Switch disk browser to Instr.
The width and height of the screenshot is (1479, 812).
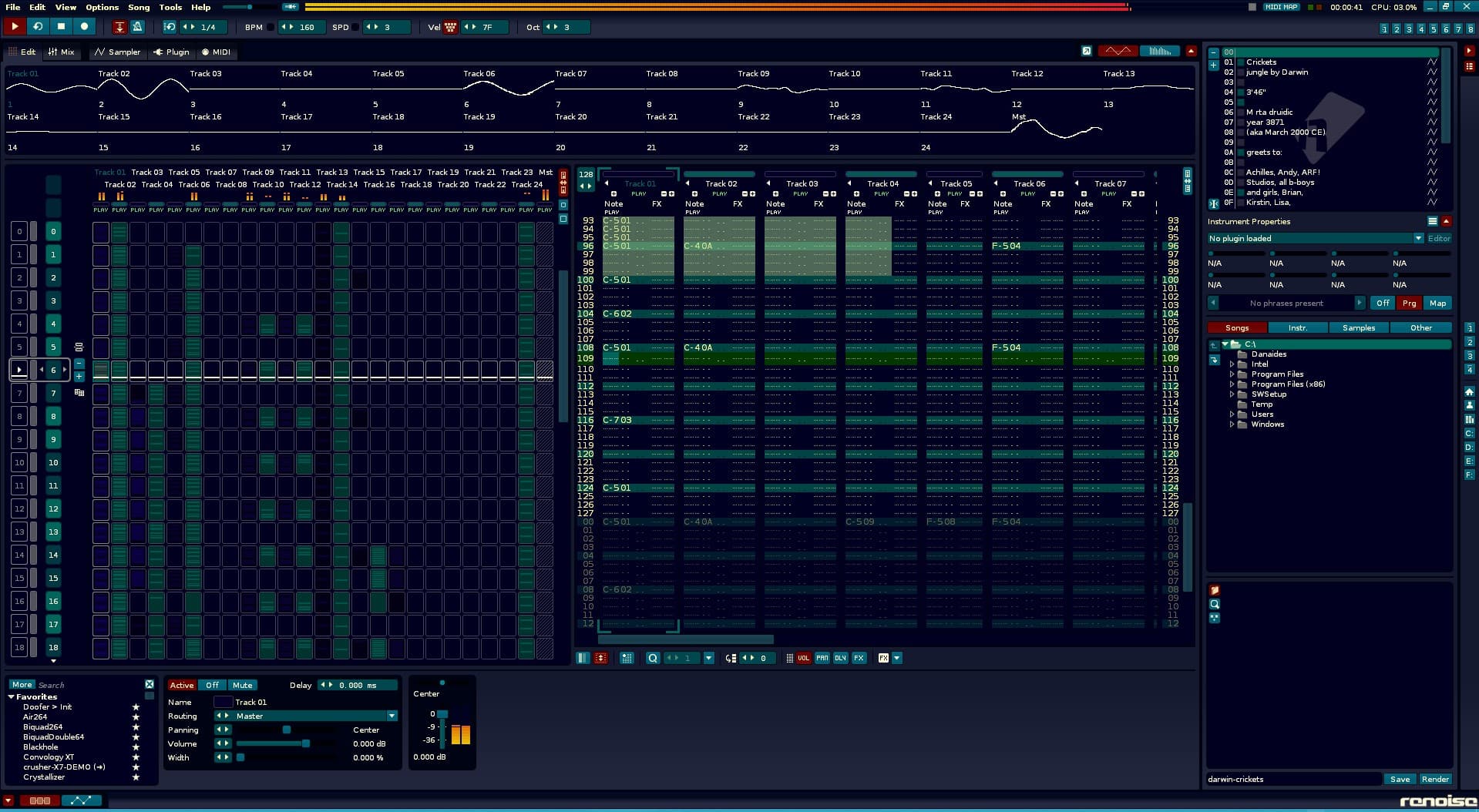click(1298, 327)
